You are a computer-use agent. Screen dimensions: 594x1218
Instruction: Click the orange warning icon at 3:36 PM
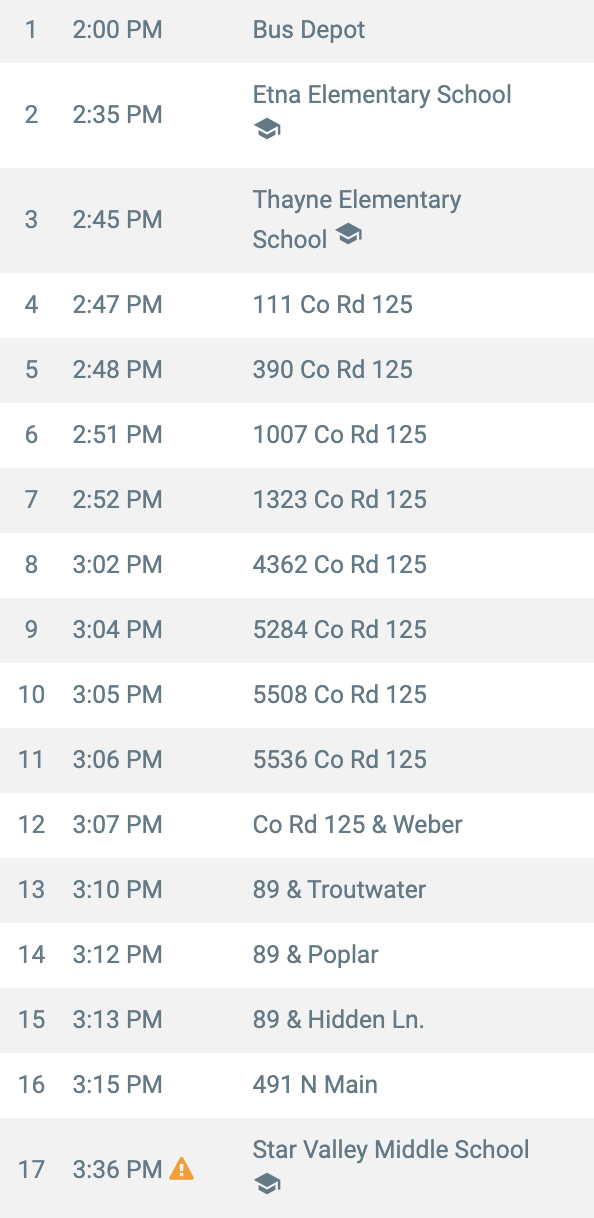(x=182, y=1168)
